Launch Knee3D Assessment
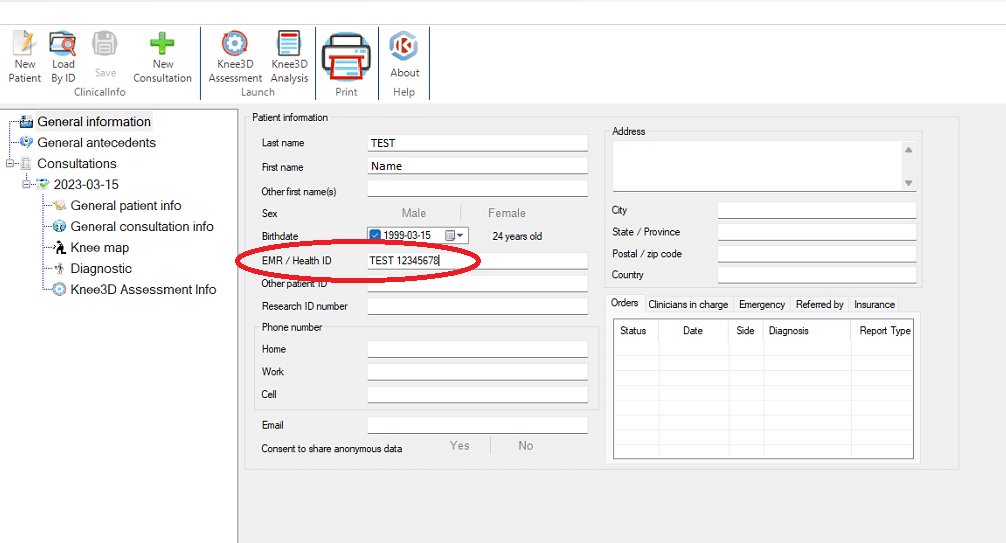Screen dimensions: 1006x543 [235, 56]
